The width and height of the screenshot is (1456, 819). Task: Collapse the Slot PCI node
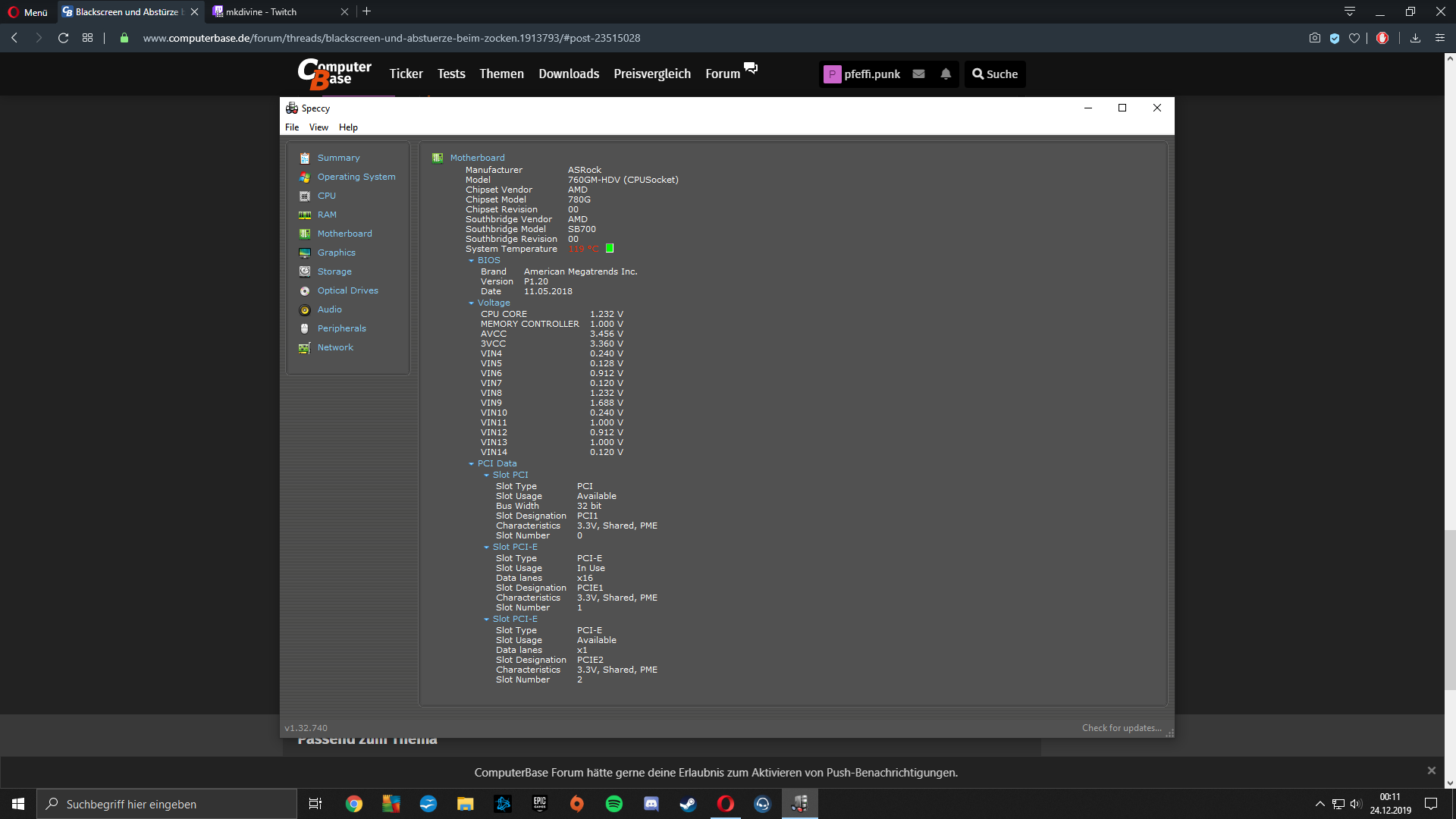click(486, 475)
